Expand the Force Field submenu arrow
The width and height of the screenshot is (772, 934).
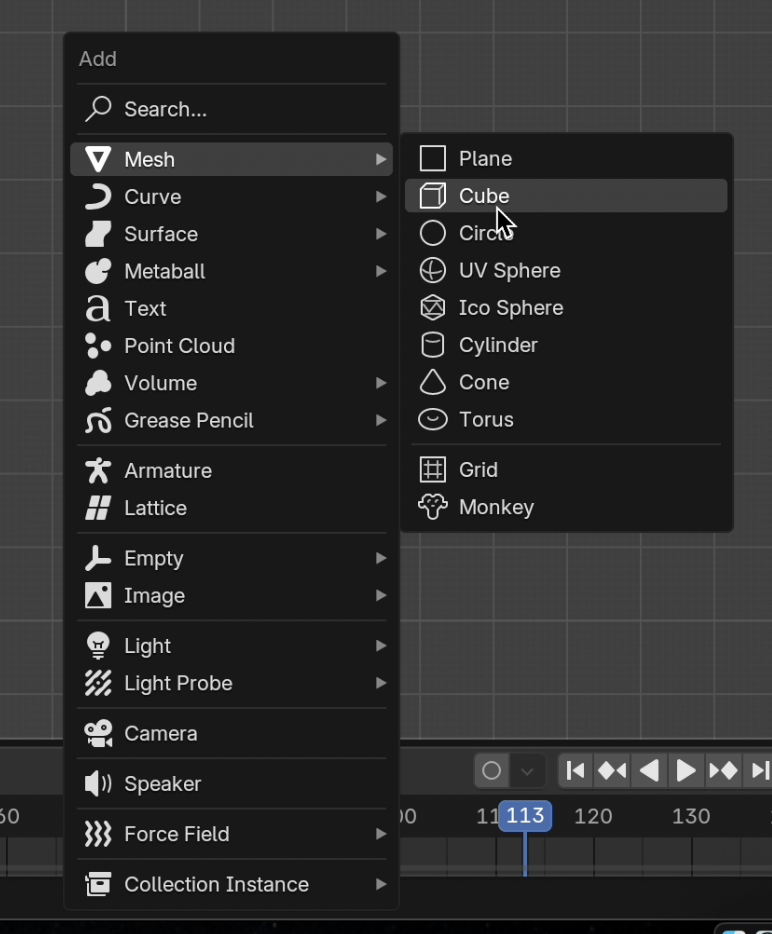tap(380, 834)
